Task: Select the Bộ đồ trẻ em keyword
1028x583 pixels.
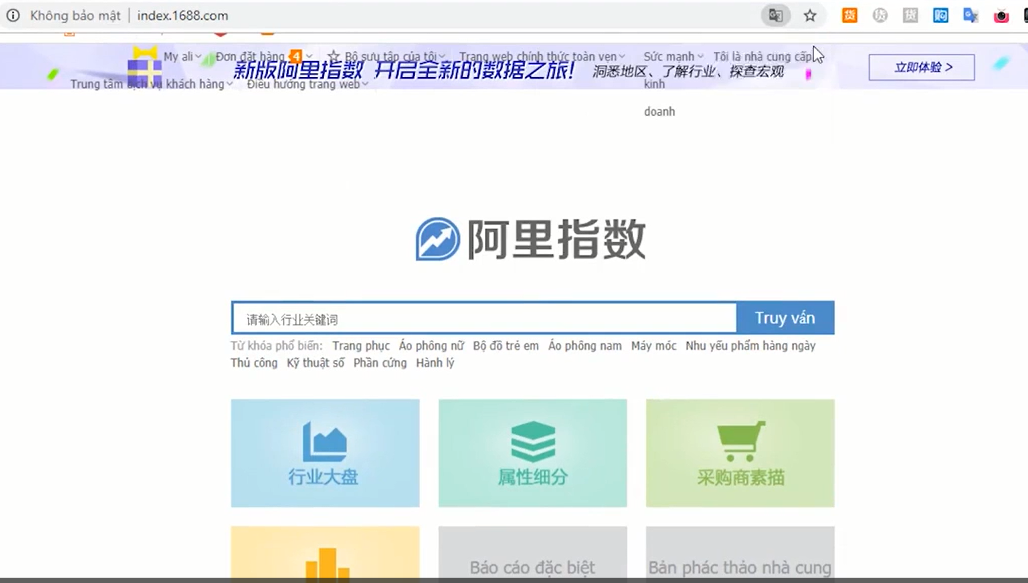Action: click(506, 346)
